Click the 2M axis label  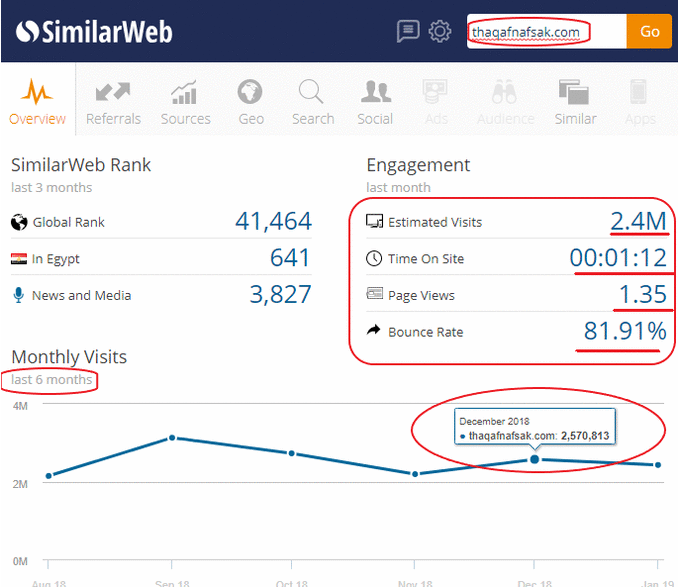click(x=20, y=484)
